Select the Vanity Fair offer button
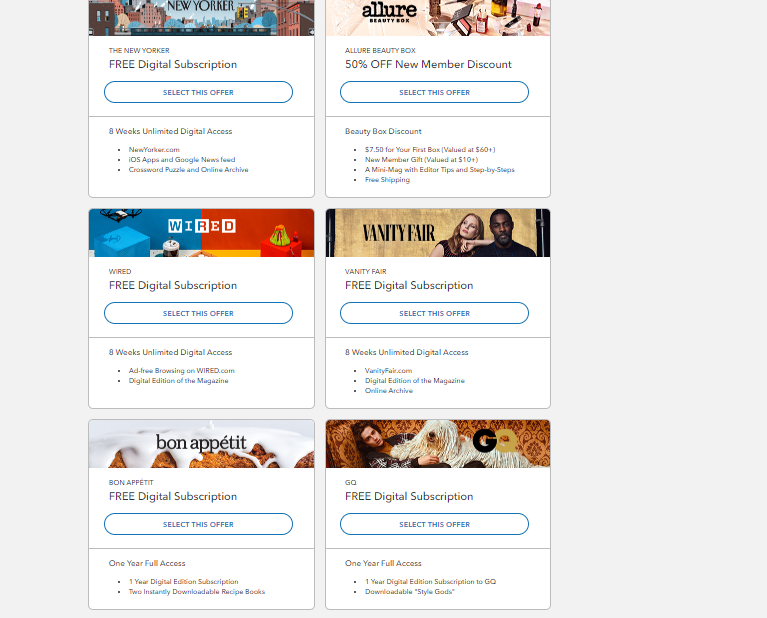This screenshot has width=767, height=618. coord(434,313)
